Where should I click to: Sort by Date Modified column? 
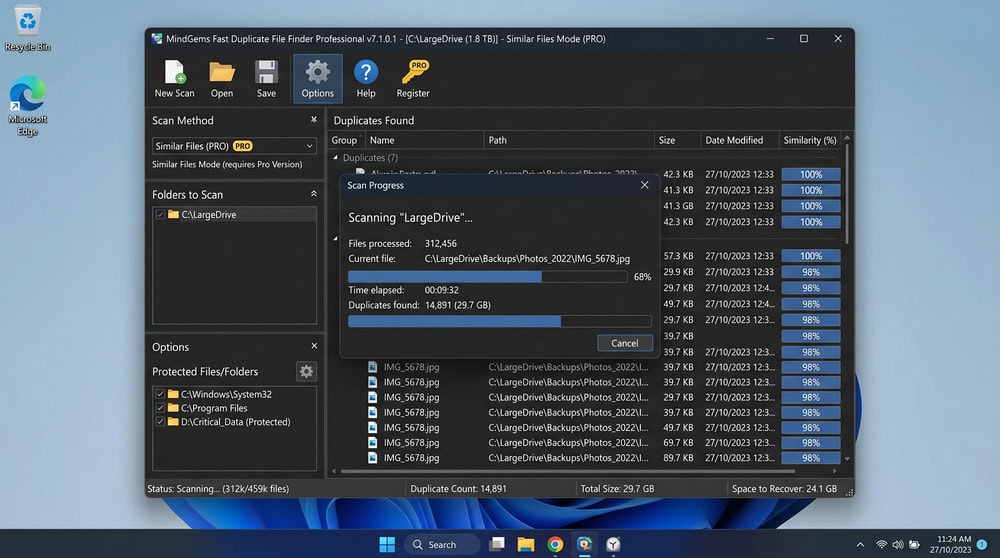739,140
